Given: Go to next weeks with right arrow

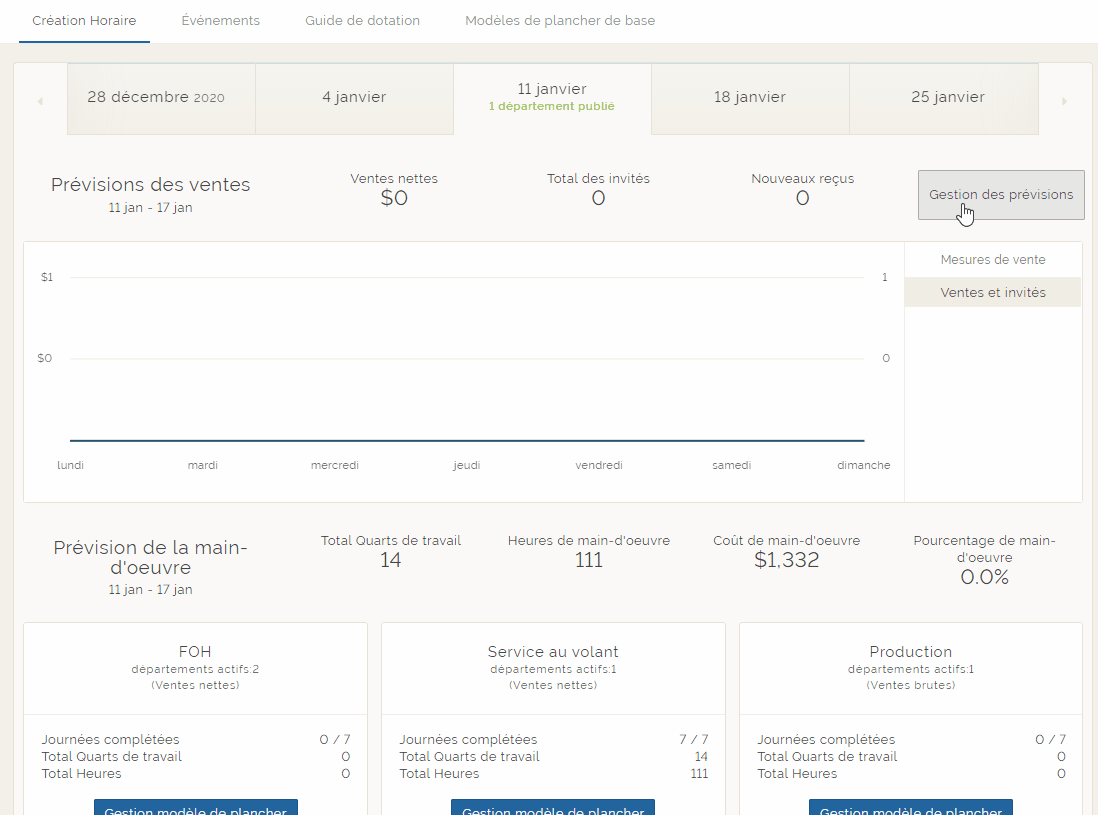Looking at the screenshot, I should [x=1064, y=101].
